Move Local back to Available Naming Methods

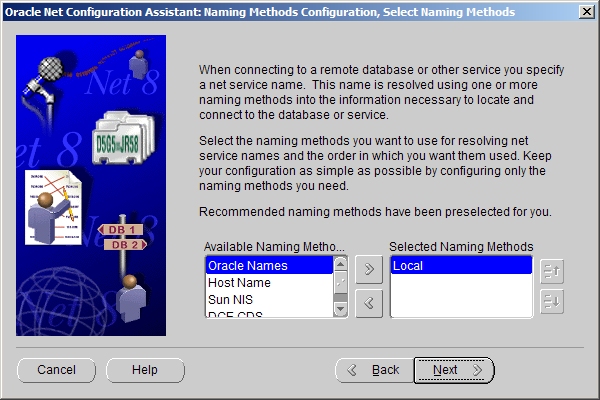(x=369, y=304)
